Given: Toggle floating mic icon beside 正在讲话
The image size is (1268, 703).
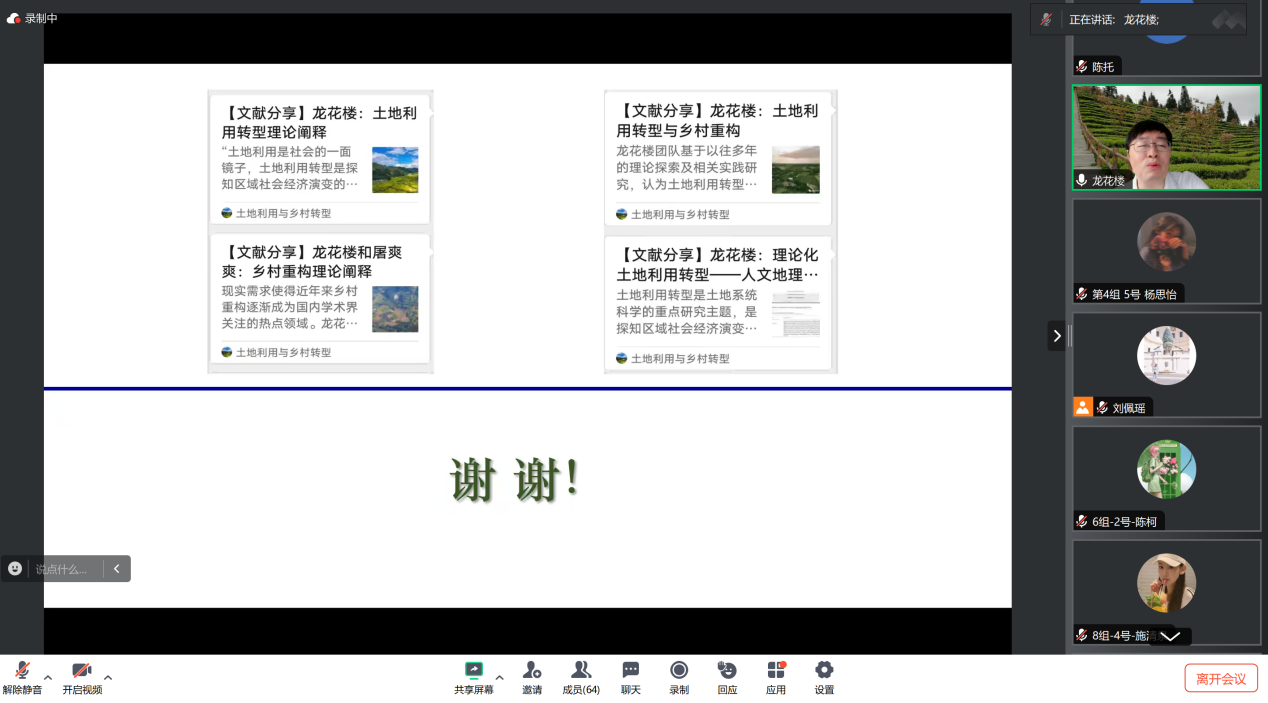Looking at the screenshot, I should click(1046, 19).
